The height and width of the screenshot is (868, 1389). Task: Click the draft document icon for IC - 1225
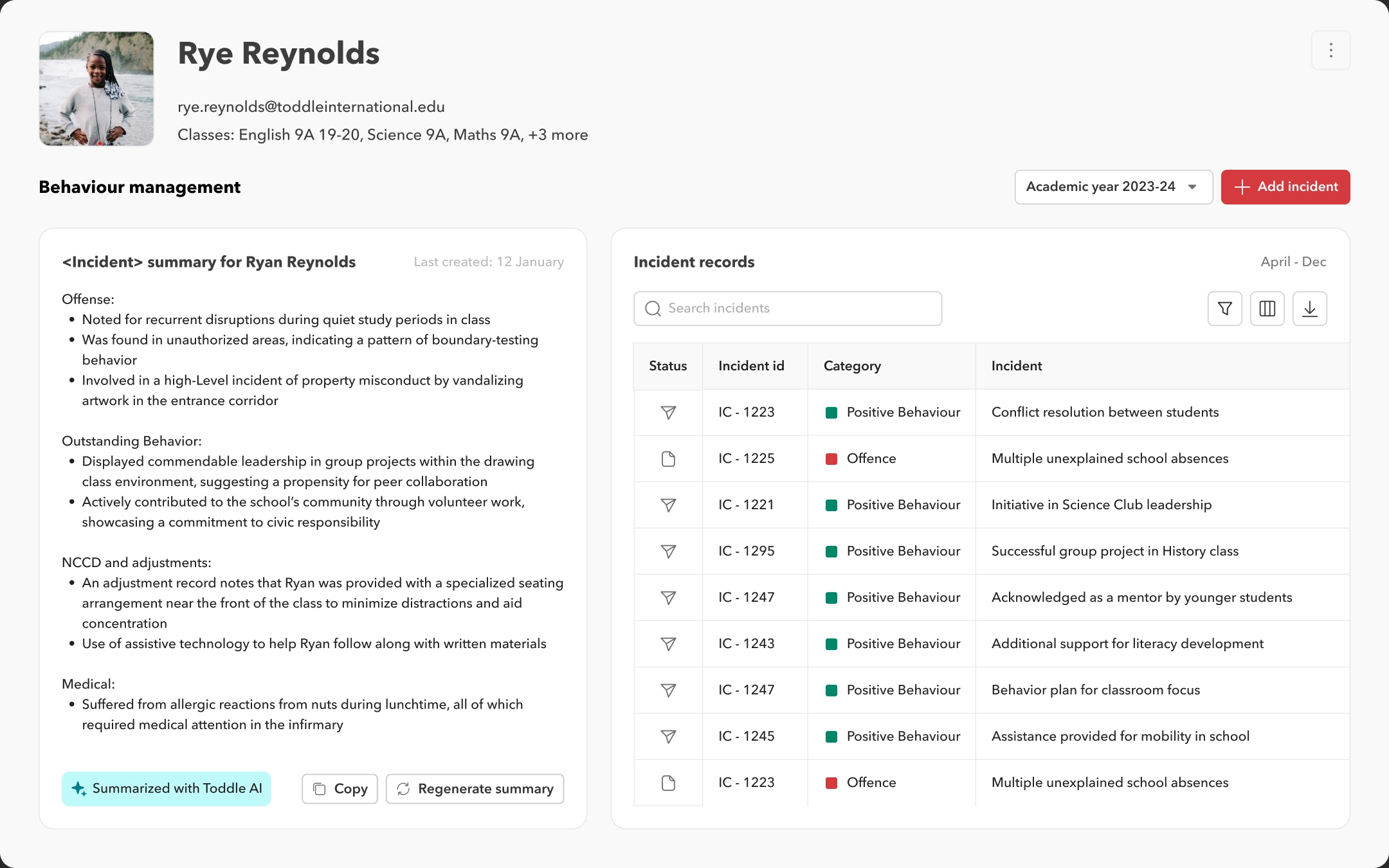click(668, 459)
